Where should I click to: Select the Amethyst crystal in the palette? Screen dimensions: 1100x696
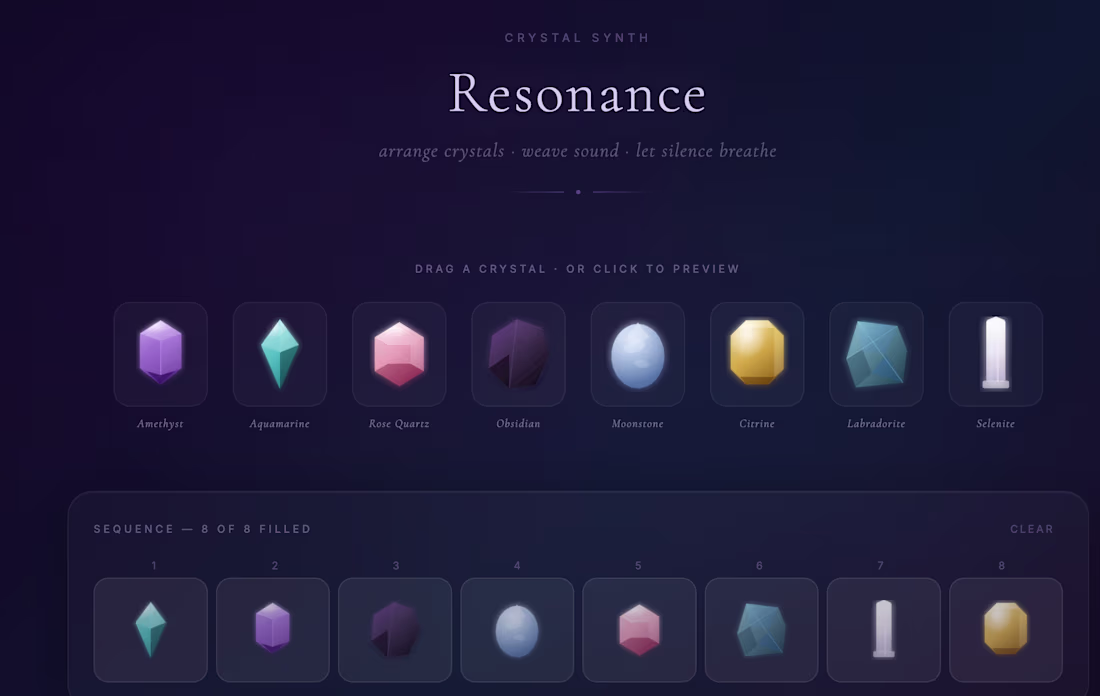[x=160, y=354]
